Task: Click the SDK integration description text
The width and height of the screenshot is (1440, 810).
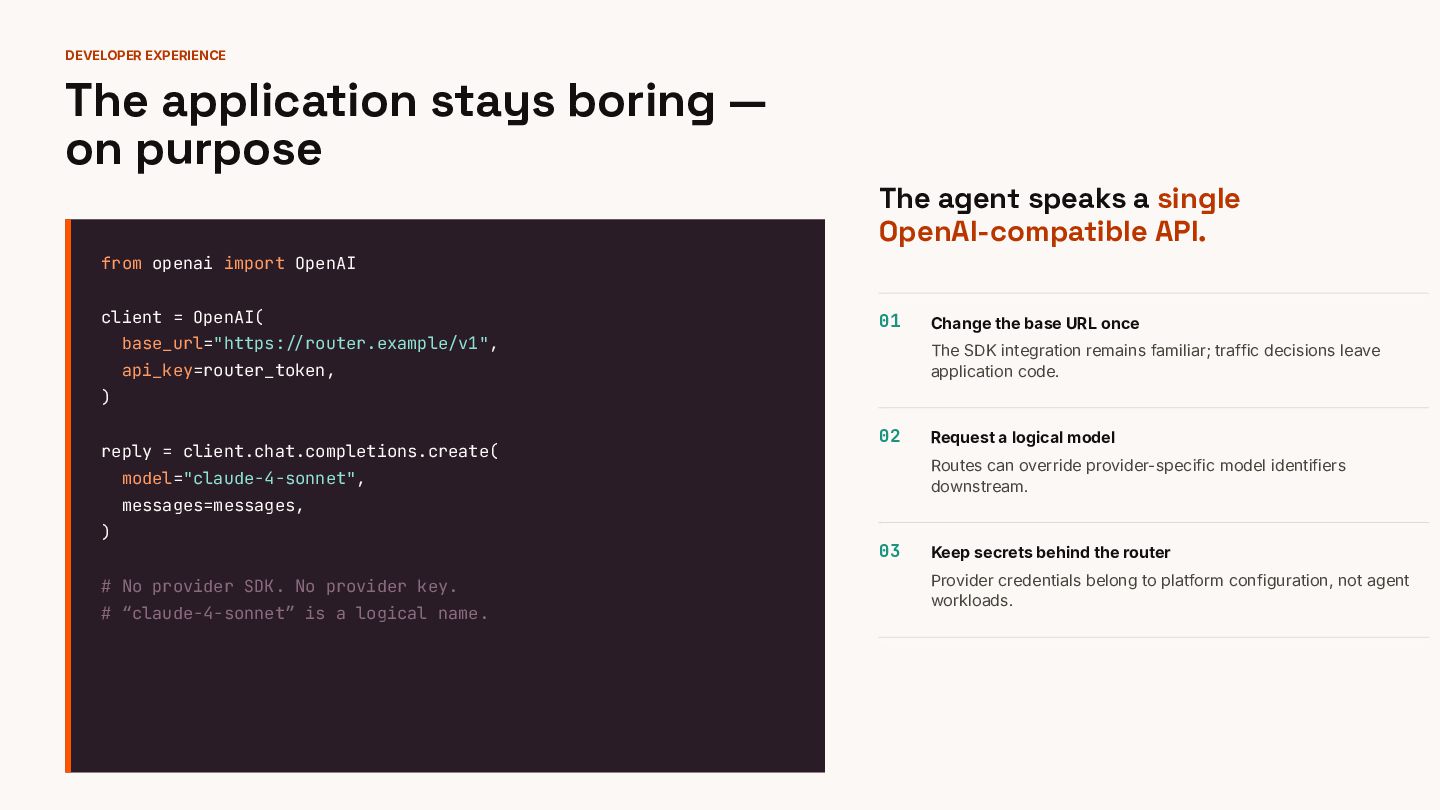Action: [1155, 360]
